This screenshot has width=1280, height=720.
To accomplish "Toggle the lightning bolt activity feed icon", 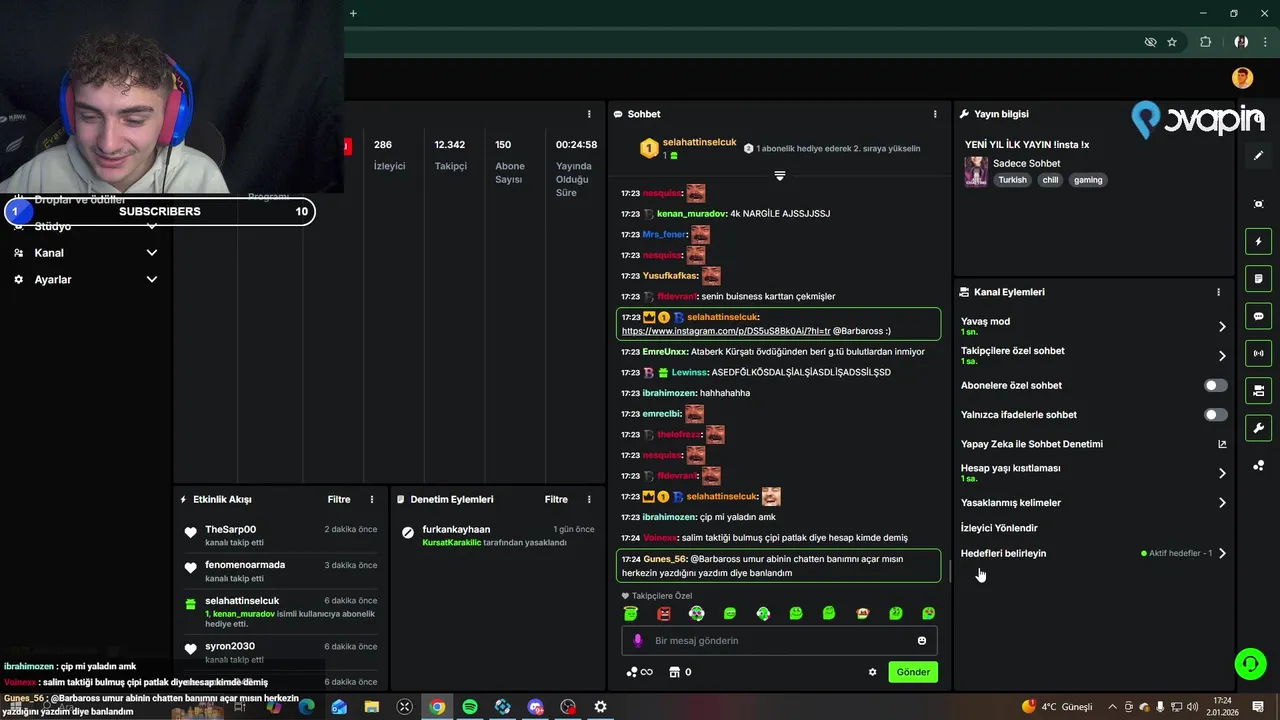I will [x=1258, y=241].
